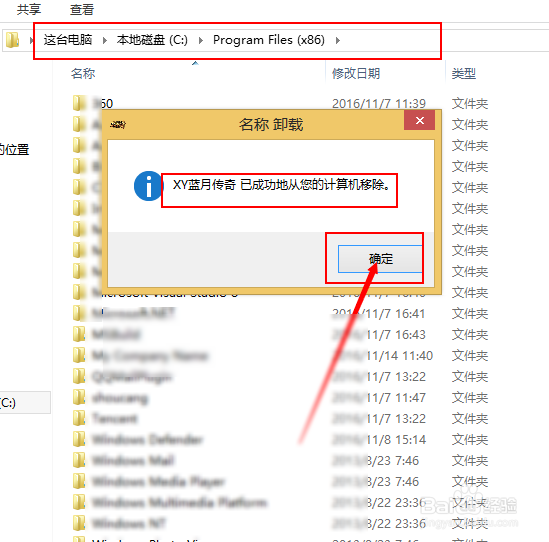
Task: Click Program Files (x86) in the breadcrumb
Action: click(x=269, y=40)
